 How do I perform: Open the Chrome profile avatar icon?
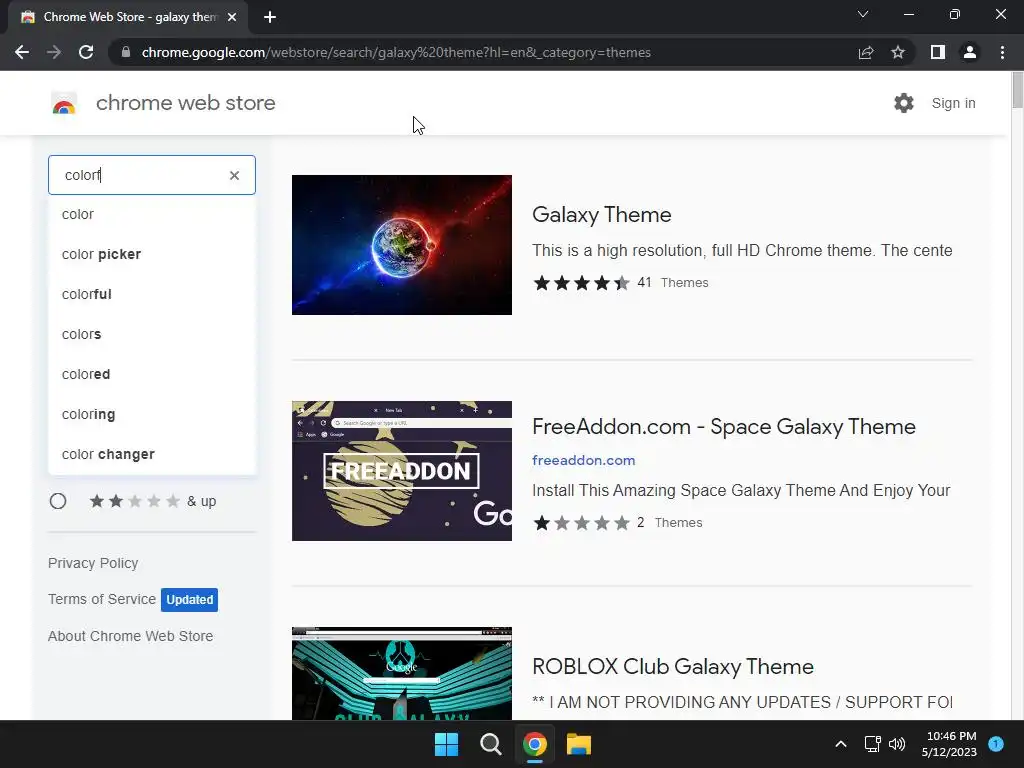pyautogui.click(x=970, y=52)
